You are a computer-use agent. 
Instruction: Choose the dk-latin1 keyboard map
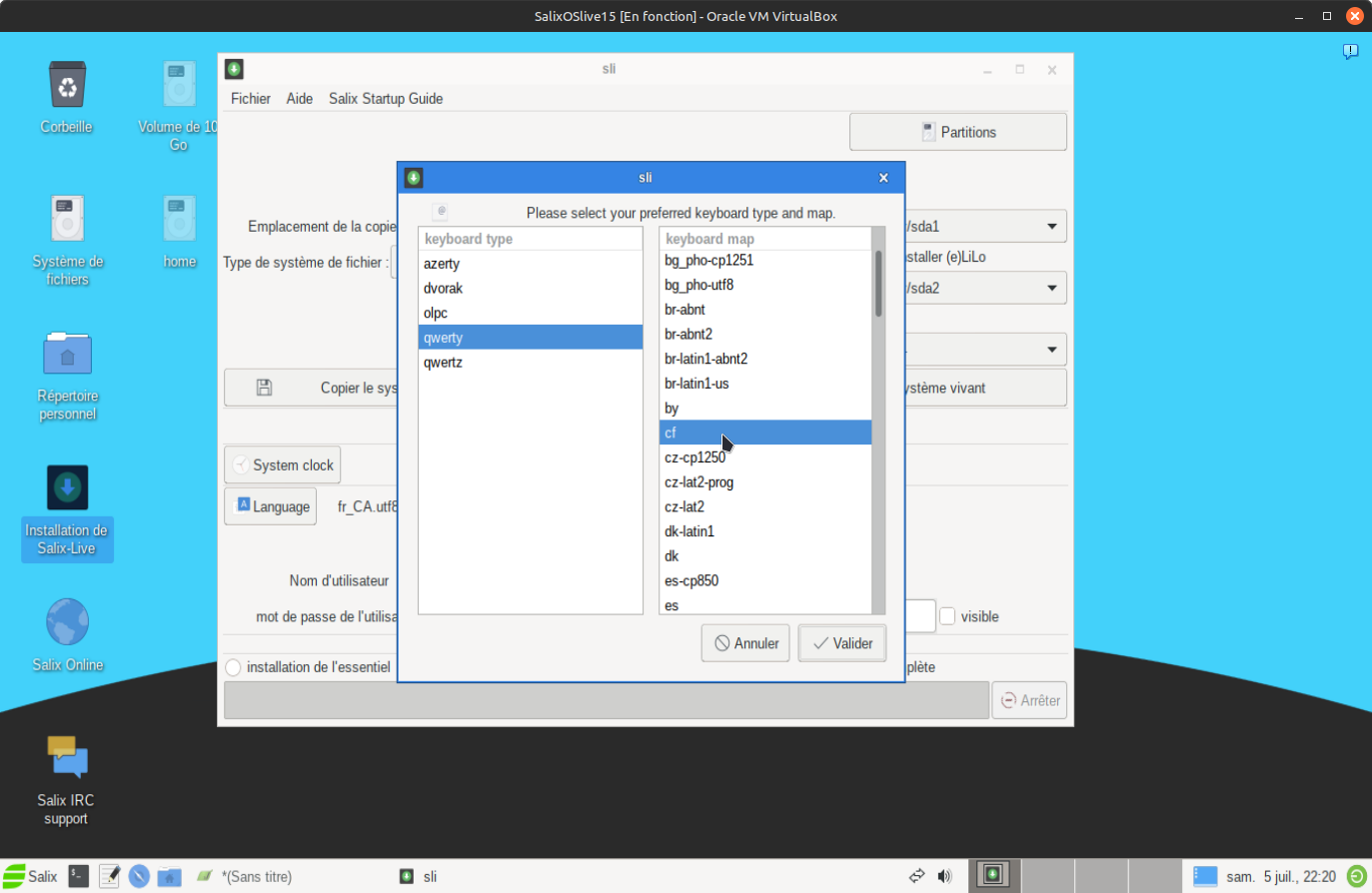point(689,531)
